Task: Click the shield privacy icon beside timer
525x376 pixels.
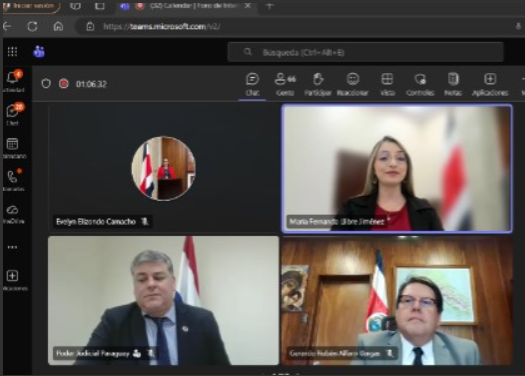Action: coord(46,83)
